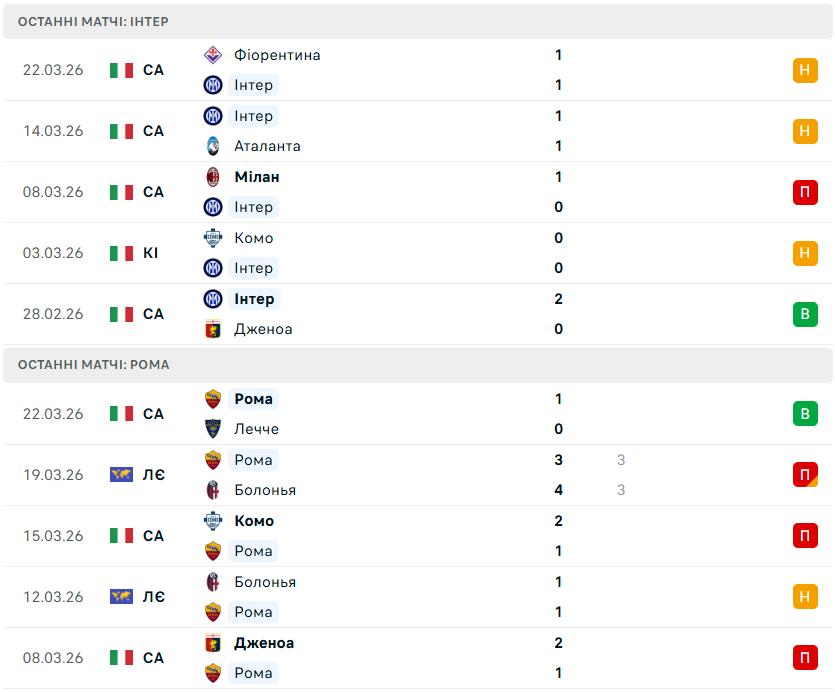This screenshot has height=692, width=835.
Task: Click the orange draw badge for Fiorentina–Inter
Action: [805, 70]
